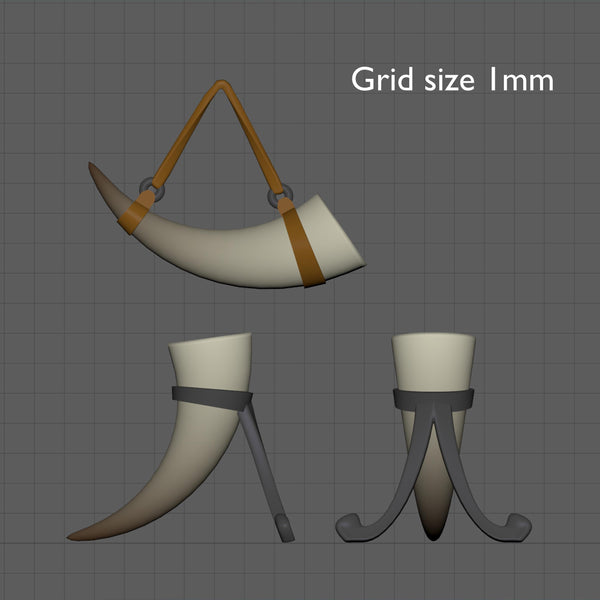Select the hanging horn with leather strap
Screen dimensions: 600x600
[x=227, y=184]
